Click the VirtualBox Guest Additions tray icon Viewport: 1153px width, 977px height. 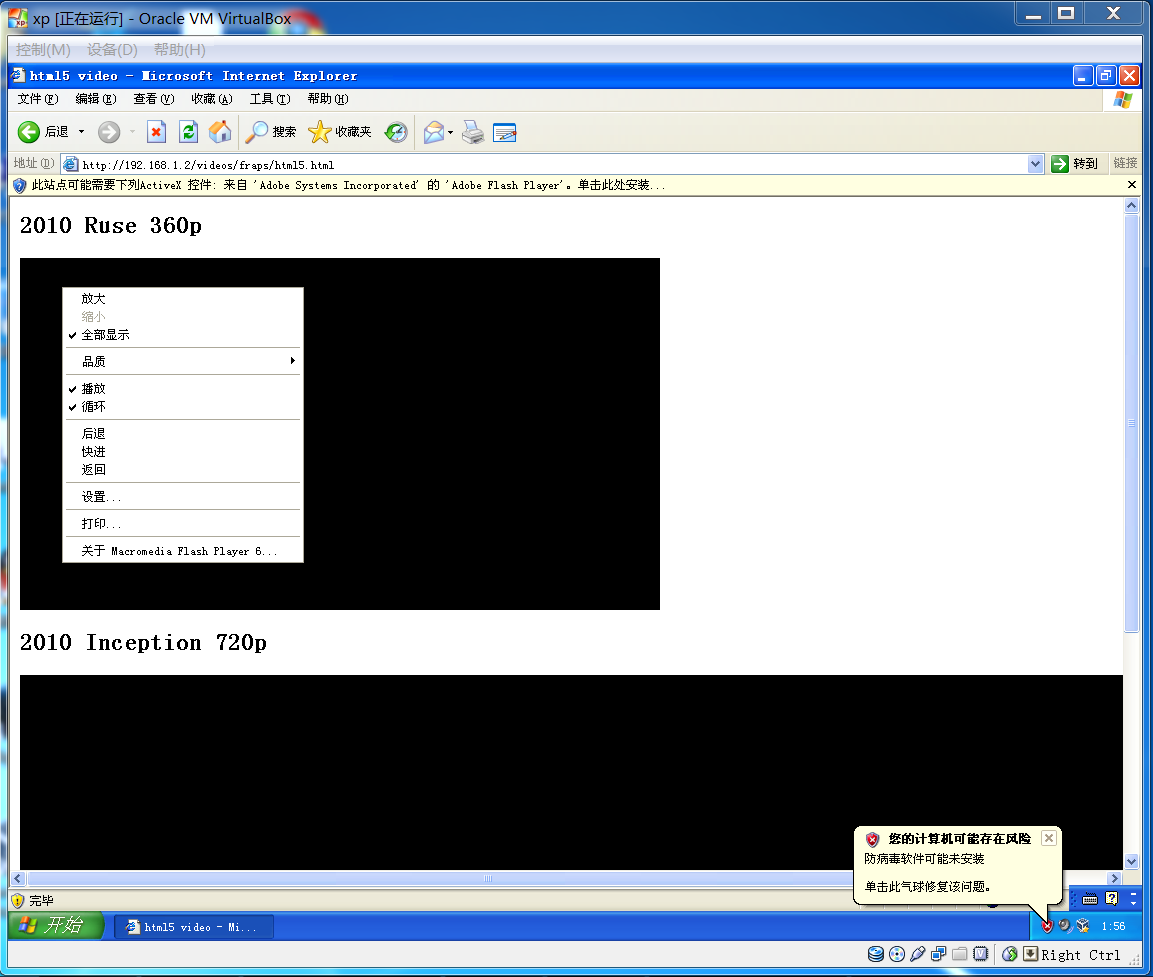point(1083,926)
